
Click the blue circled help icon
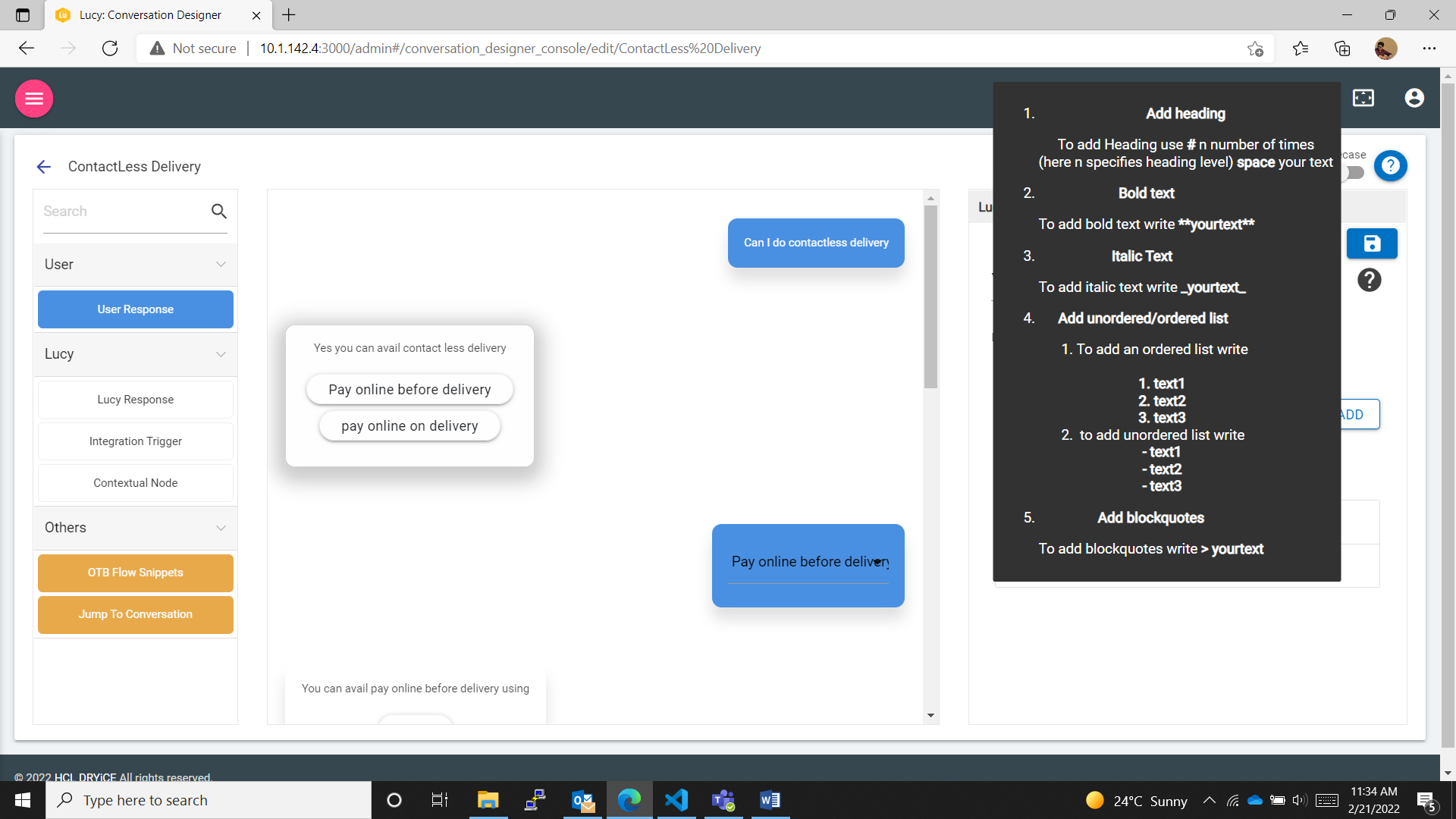[x=1390, y=165]
